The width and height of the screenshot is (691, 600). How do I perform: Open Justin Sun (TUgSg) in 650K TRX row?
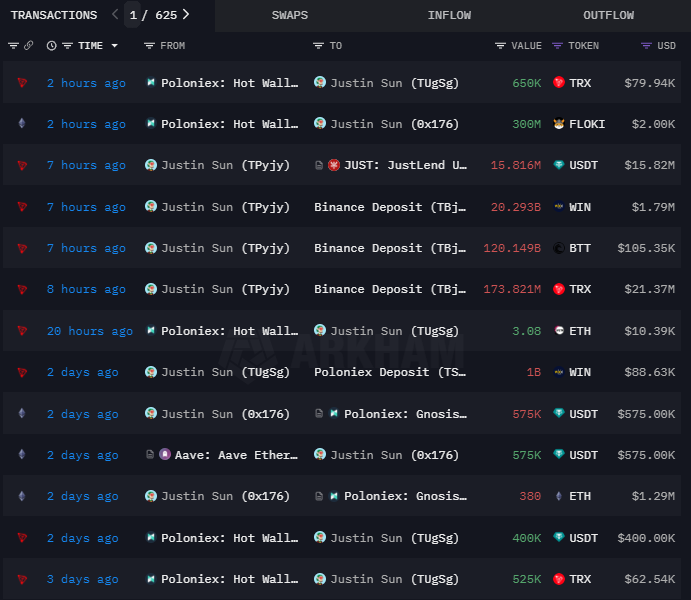[394, 83]
